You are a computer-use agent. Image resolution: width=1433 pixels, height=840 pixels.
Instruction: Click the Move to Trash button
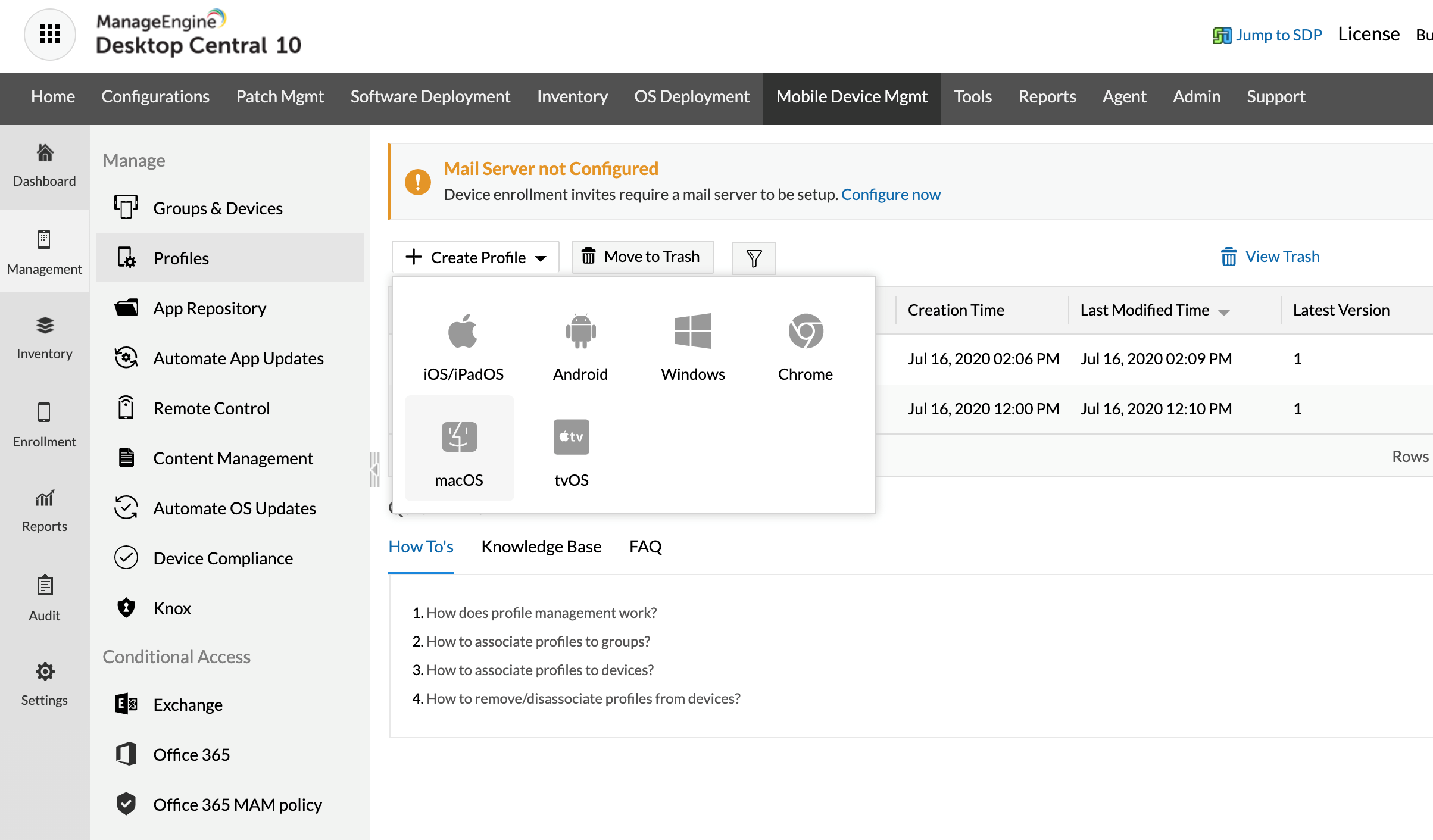[642, 257]
